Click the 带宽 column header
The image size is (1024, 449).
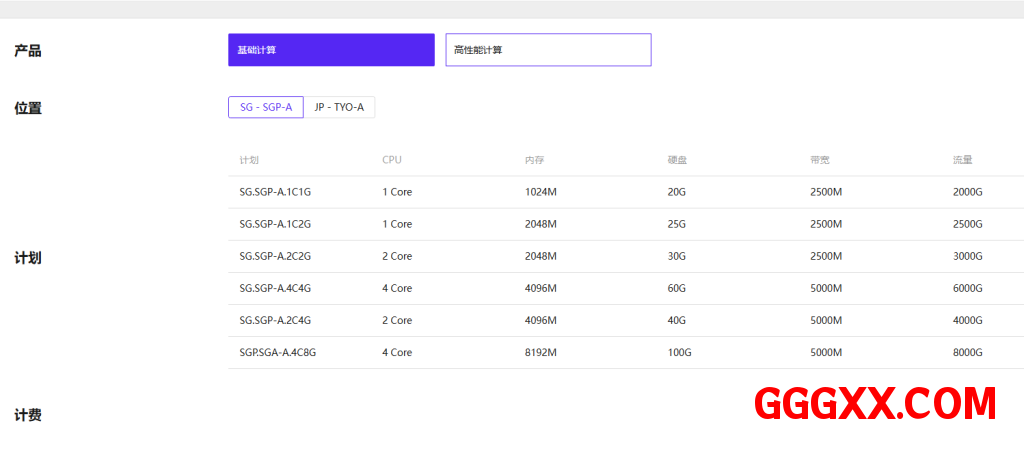(x=820, y=160)
